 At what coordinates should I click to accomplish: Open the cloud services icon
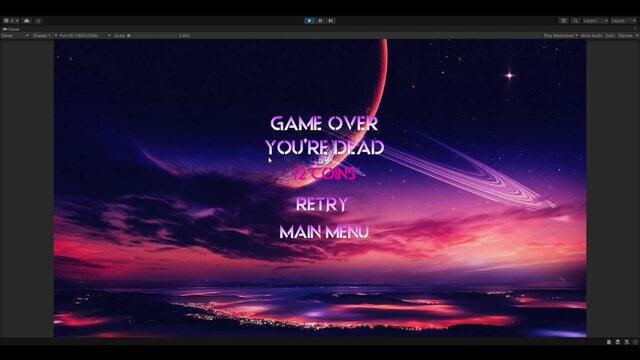pos(27,20)
